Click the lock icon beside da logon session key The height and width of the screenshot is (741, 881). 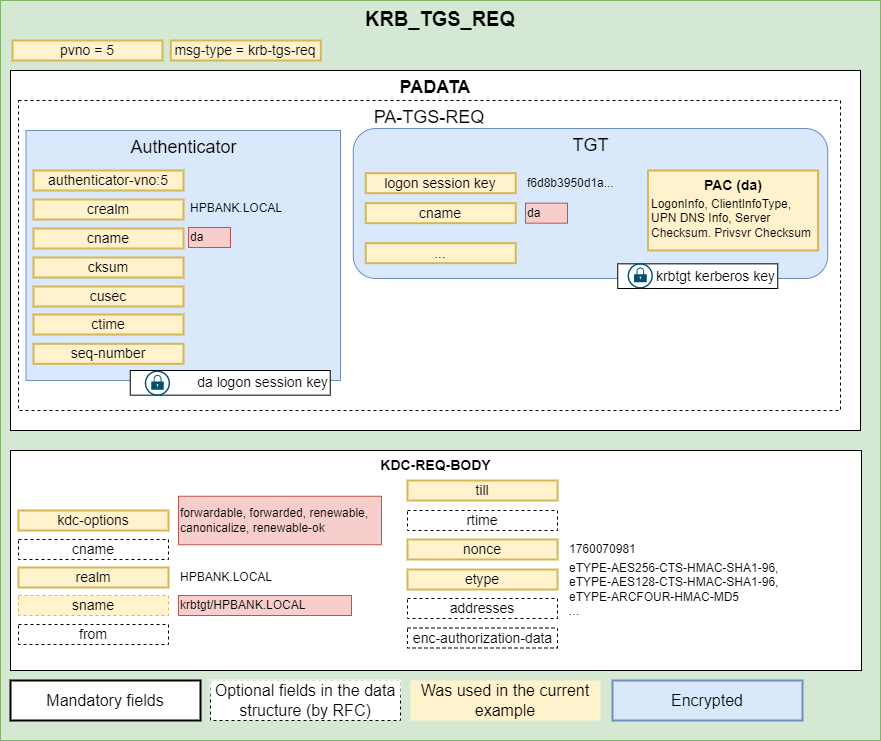tap(156, 382)
